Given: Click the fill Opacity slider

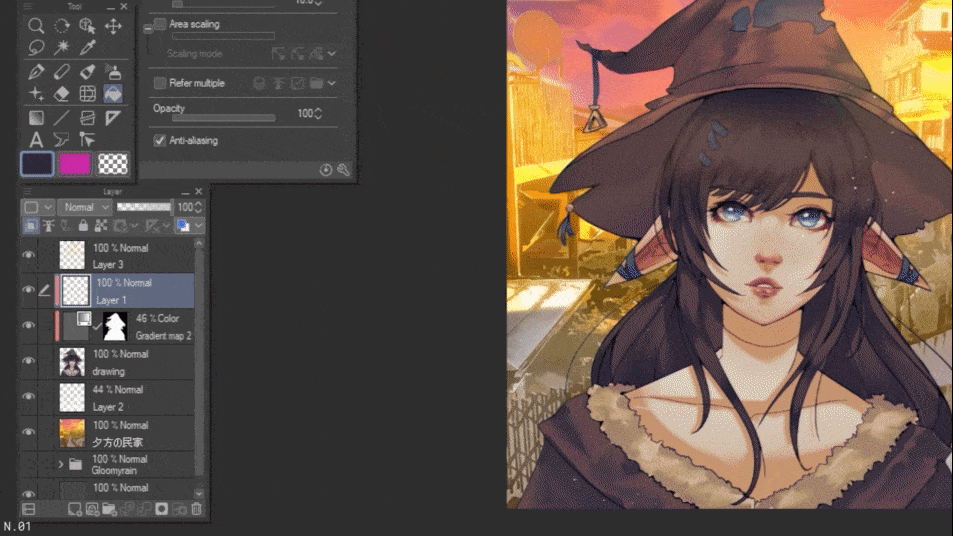Looking at the screenshot, I should tap(224, 118).
